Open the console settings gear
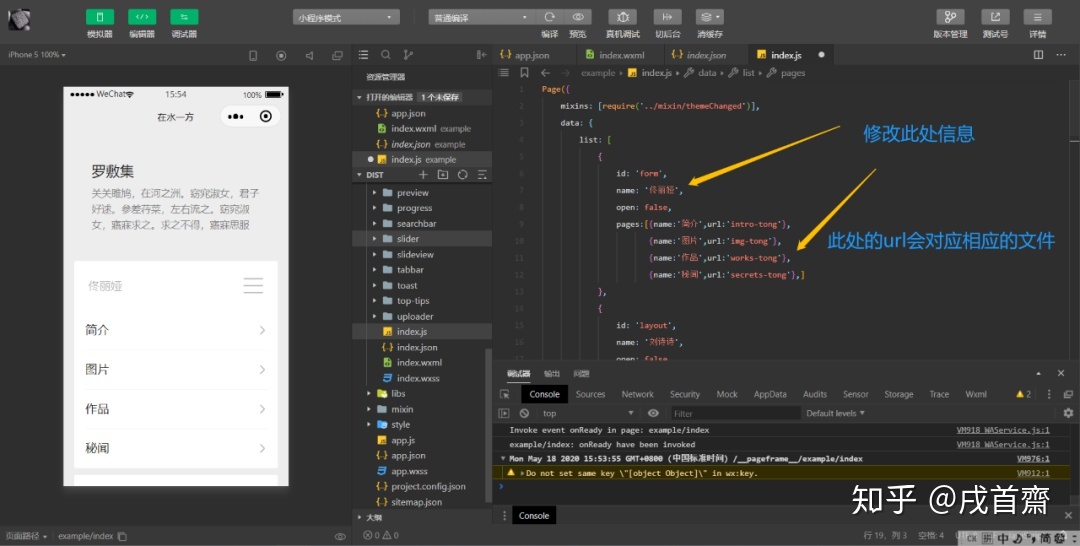The image size is (1080, 546). pyautogui.click(x=1068, y=413)
